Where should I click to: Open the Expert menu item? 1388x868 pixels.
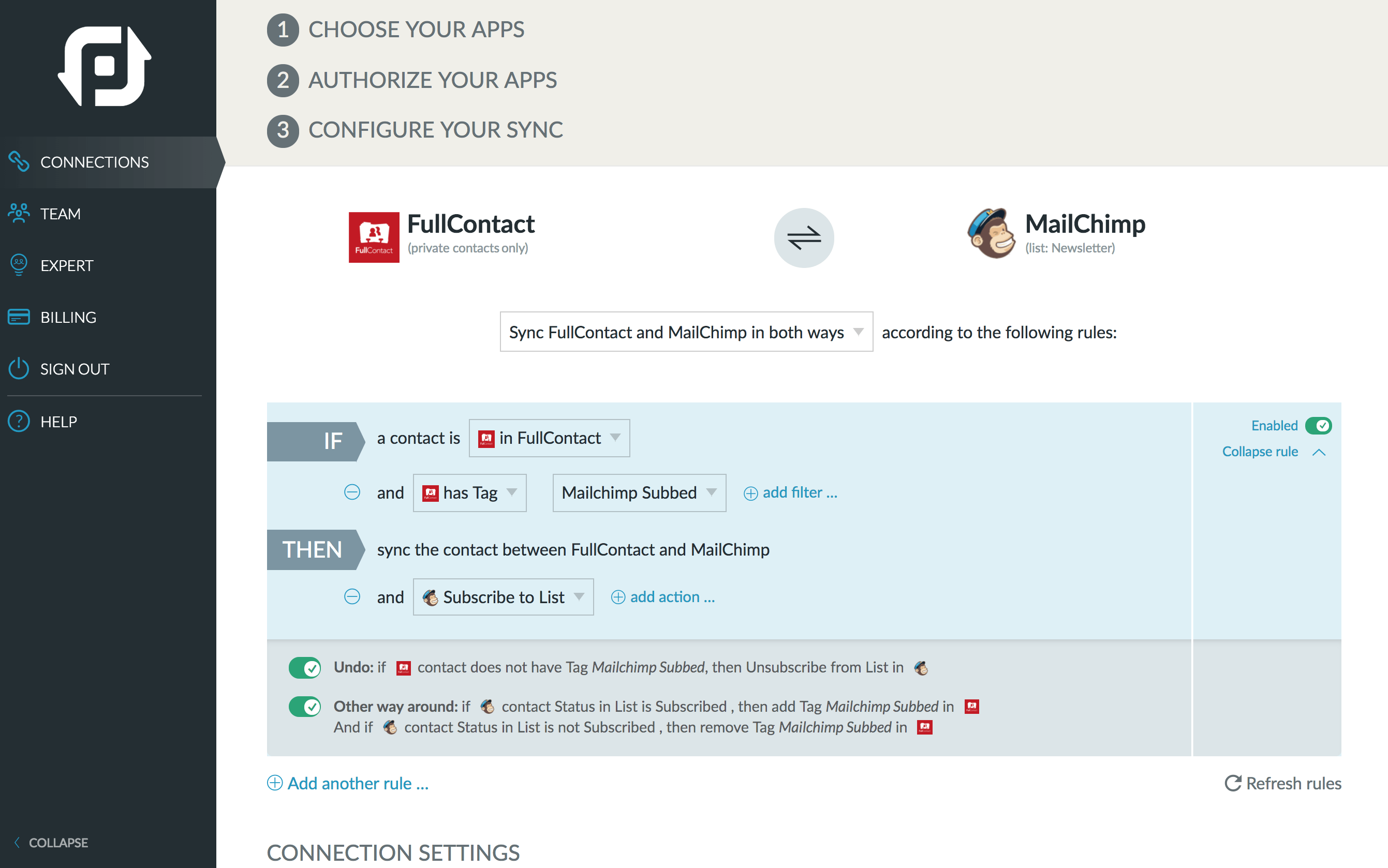click(108, 265)
